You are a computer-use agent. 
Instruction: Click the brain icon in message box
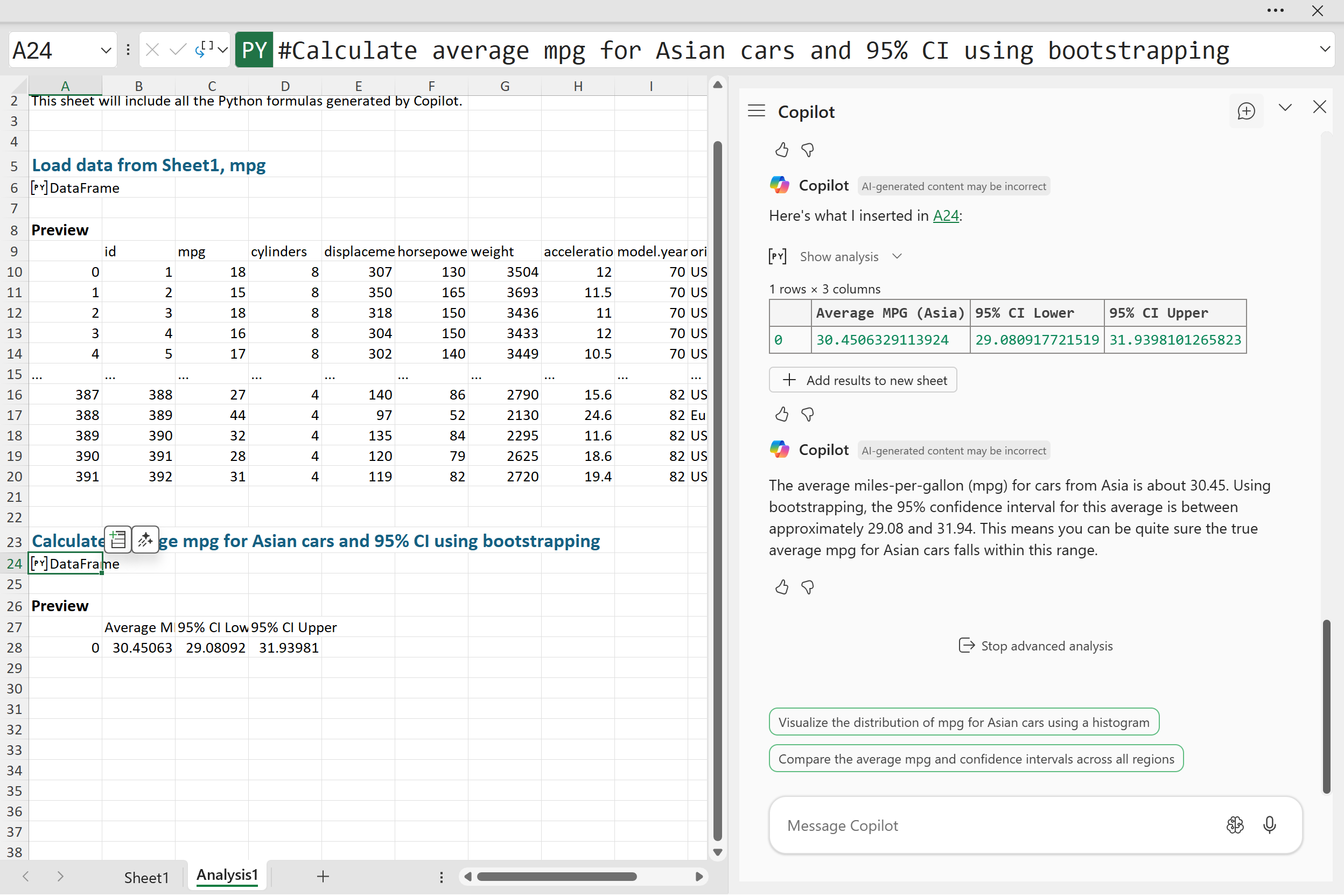tap(1234, 824)
